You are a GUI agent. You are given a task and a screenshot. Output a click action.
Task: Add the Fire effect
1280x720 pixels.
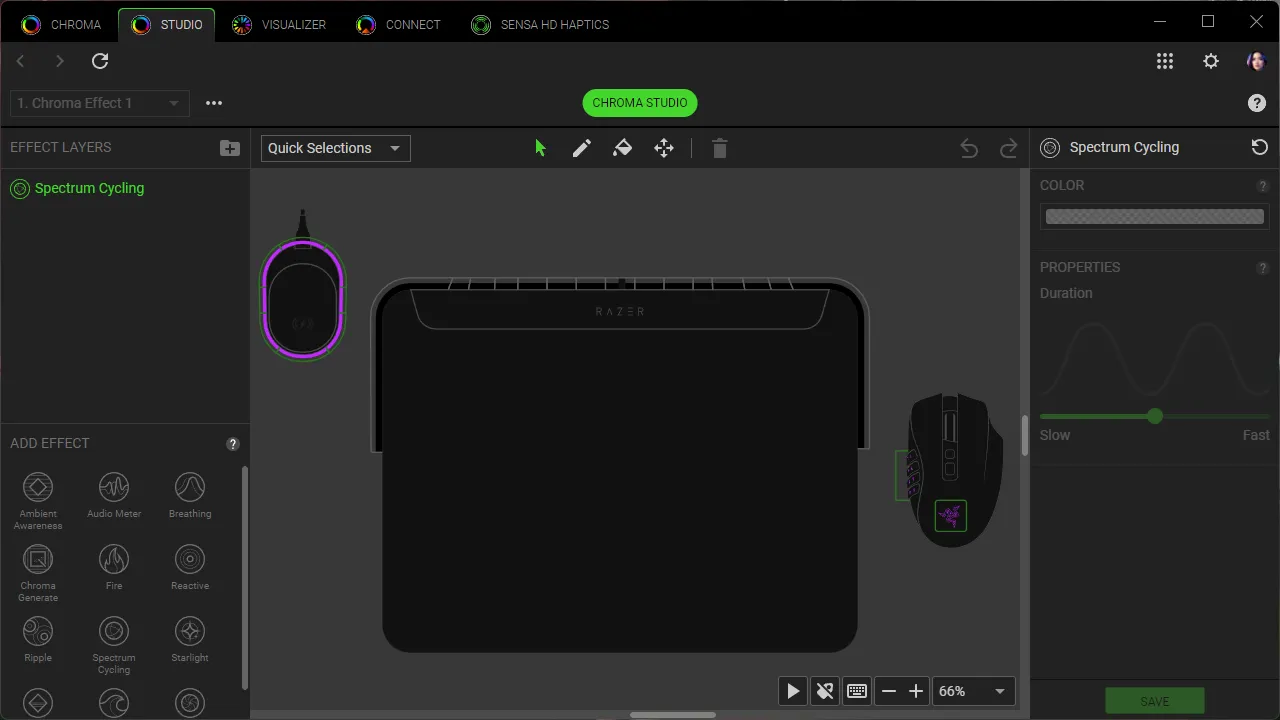click(x=114, y=566)
